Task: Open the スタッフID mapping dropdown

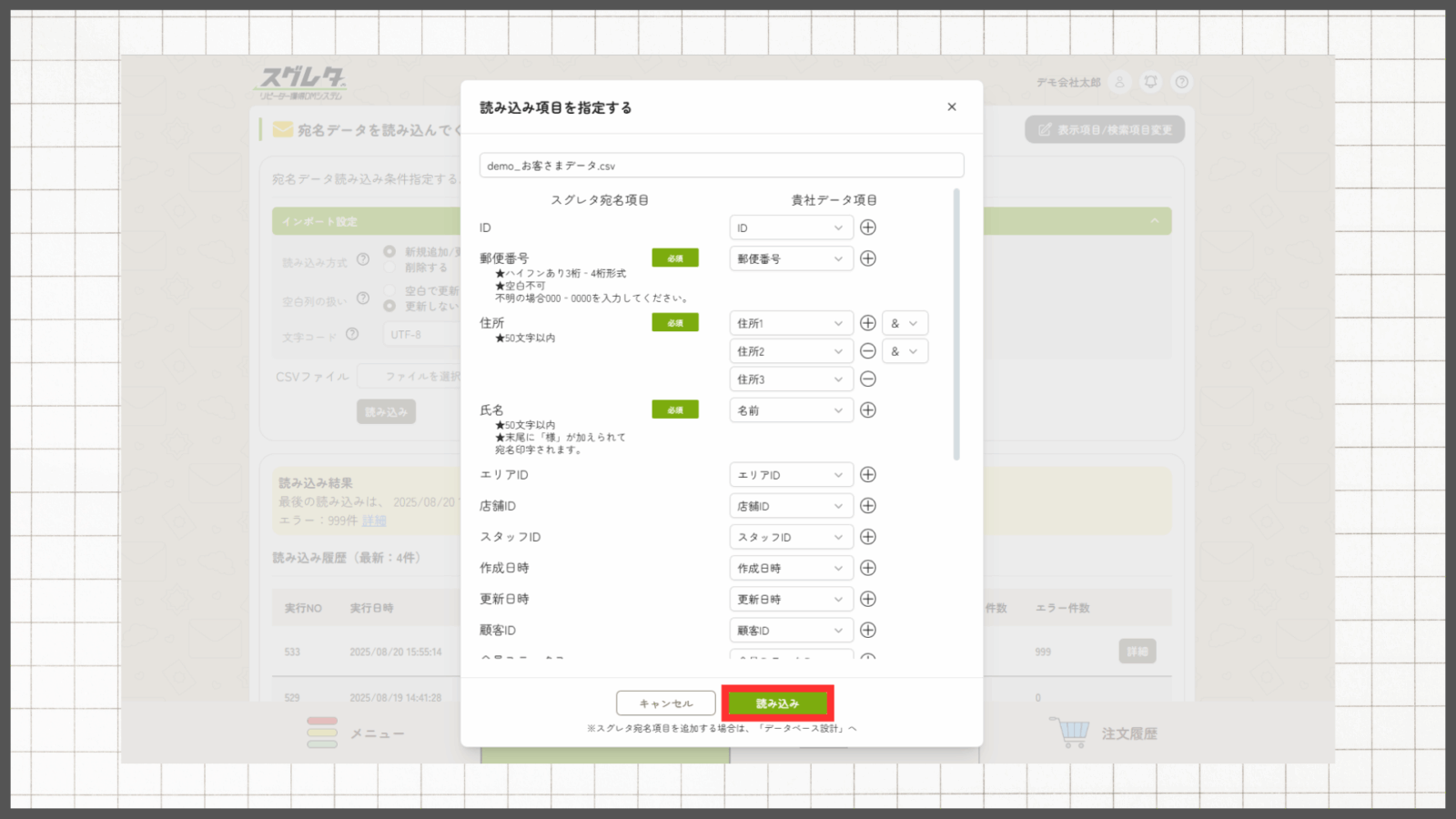Action: point(791,537)
